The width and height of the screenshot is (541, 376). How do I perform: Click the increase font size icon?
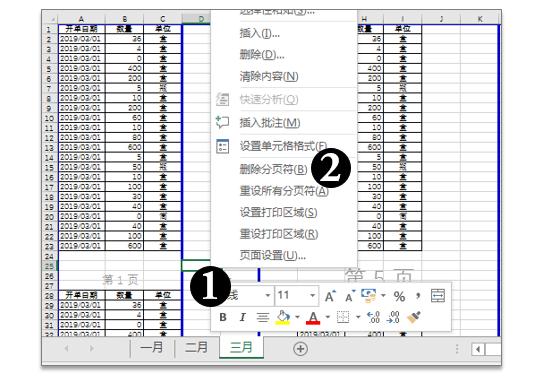pos(329,296)
